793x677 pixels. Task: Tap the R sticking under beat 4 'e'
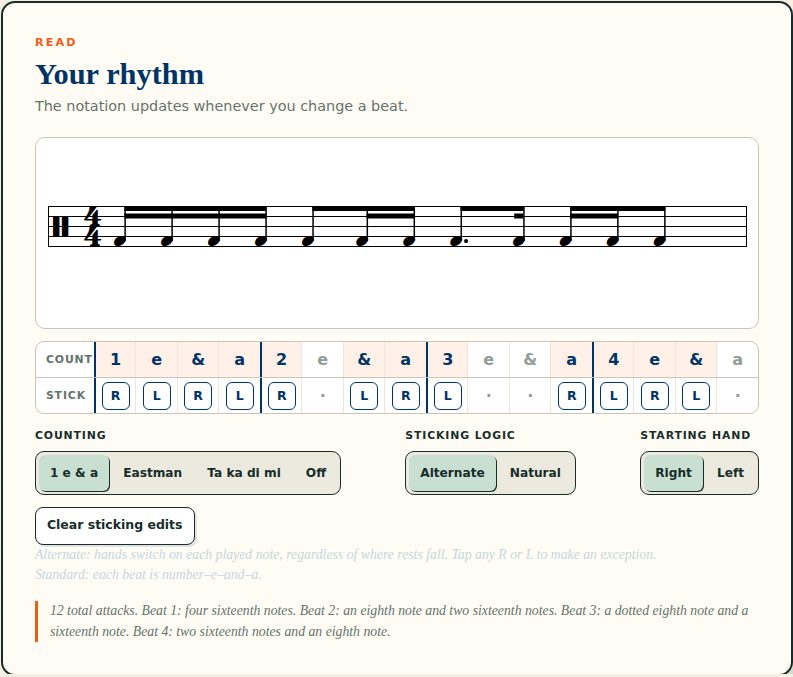[654, 396]
